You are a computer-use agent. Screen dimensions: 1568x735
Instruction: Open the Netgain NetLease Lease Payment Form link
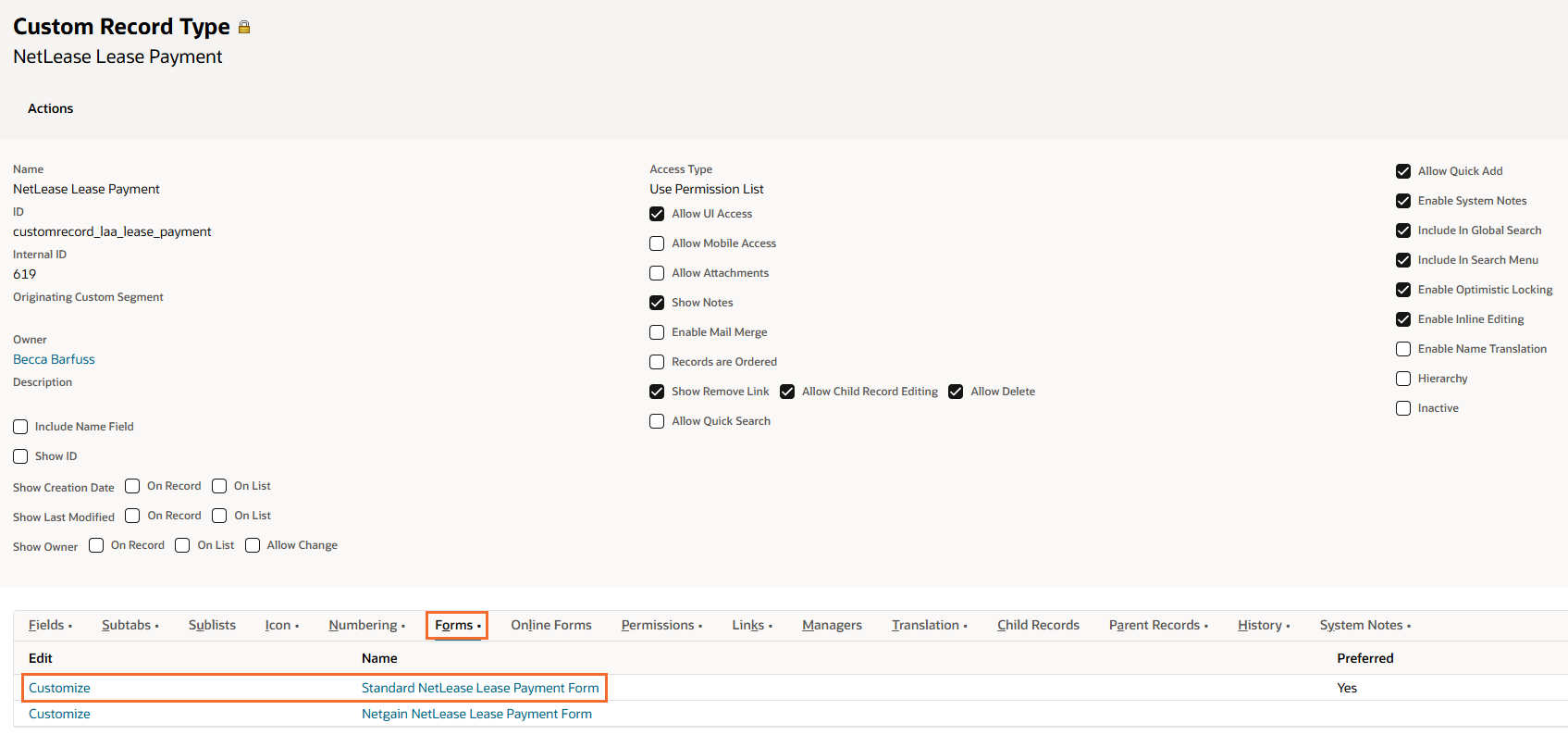click(x=476, y=714)
